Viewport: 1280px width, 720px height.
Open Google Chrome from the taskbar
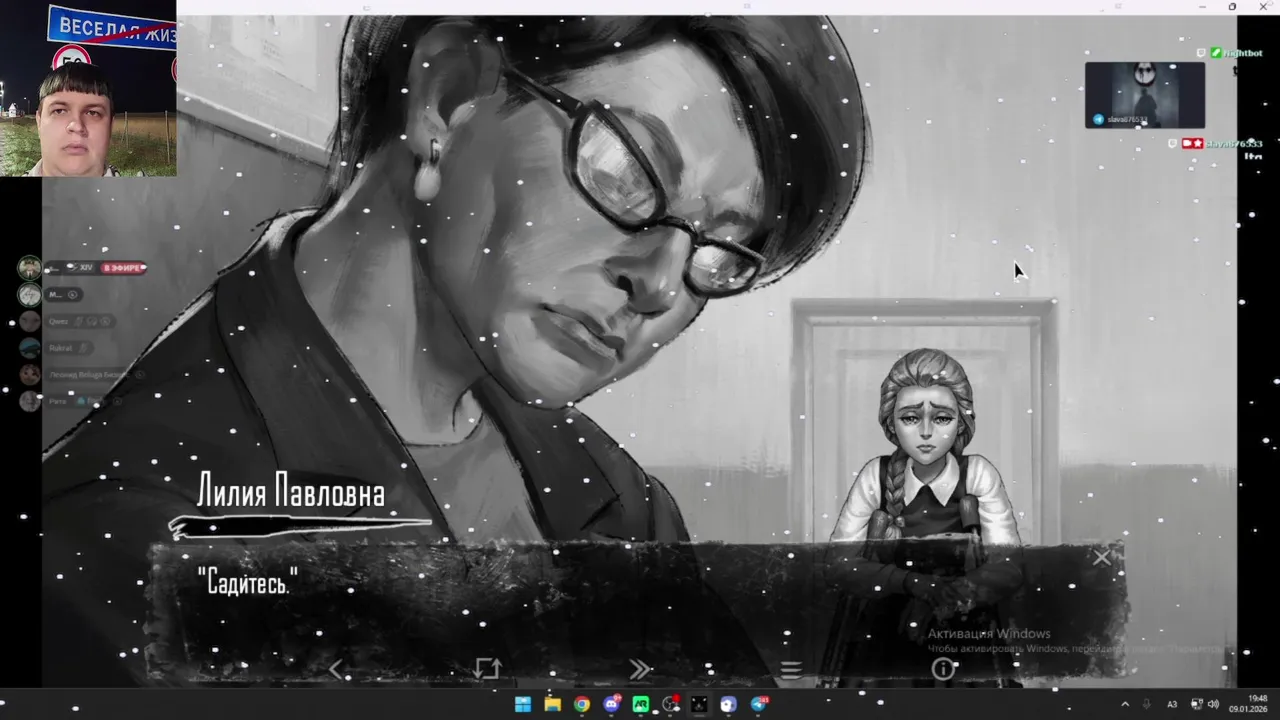581,704
